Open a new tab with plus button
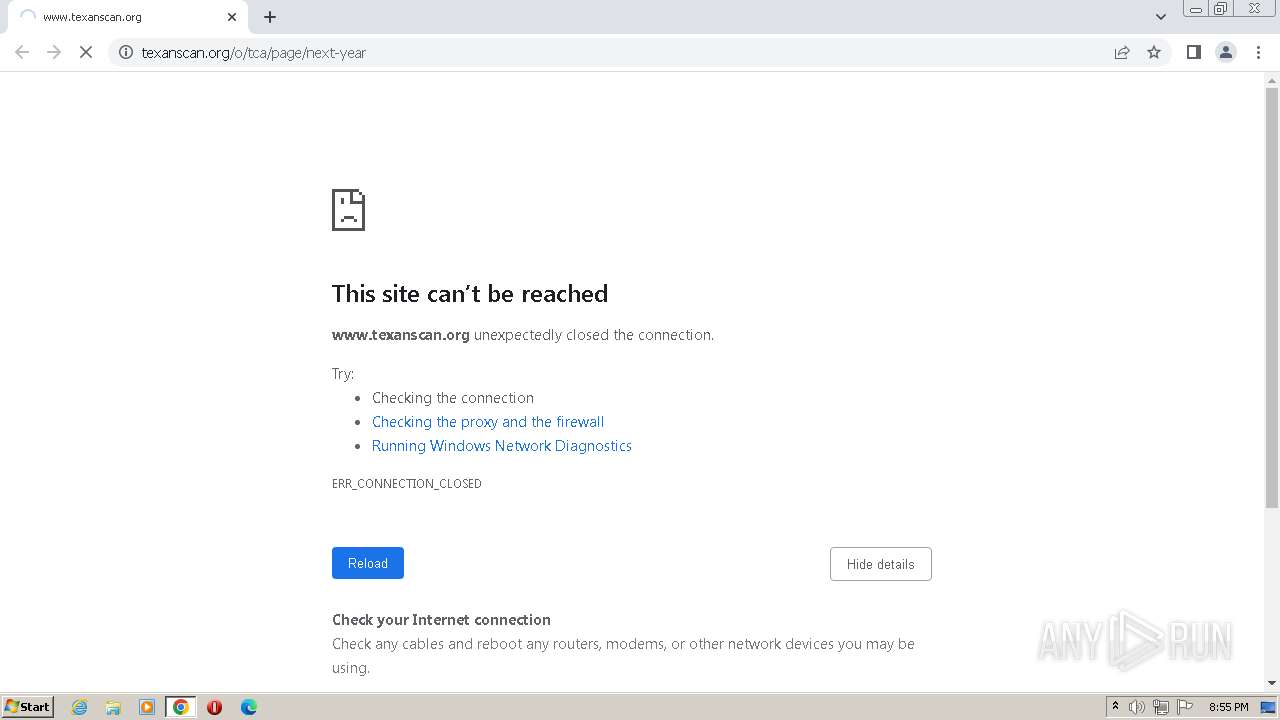 (270, 17)
